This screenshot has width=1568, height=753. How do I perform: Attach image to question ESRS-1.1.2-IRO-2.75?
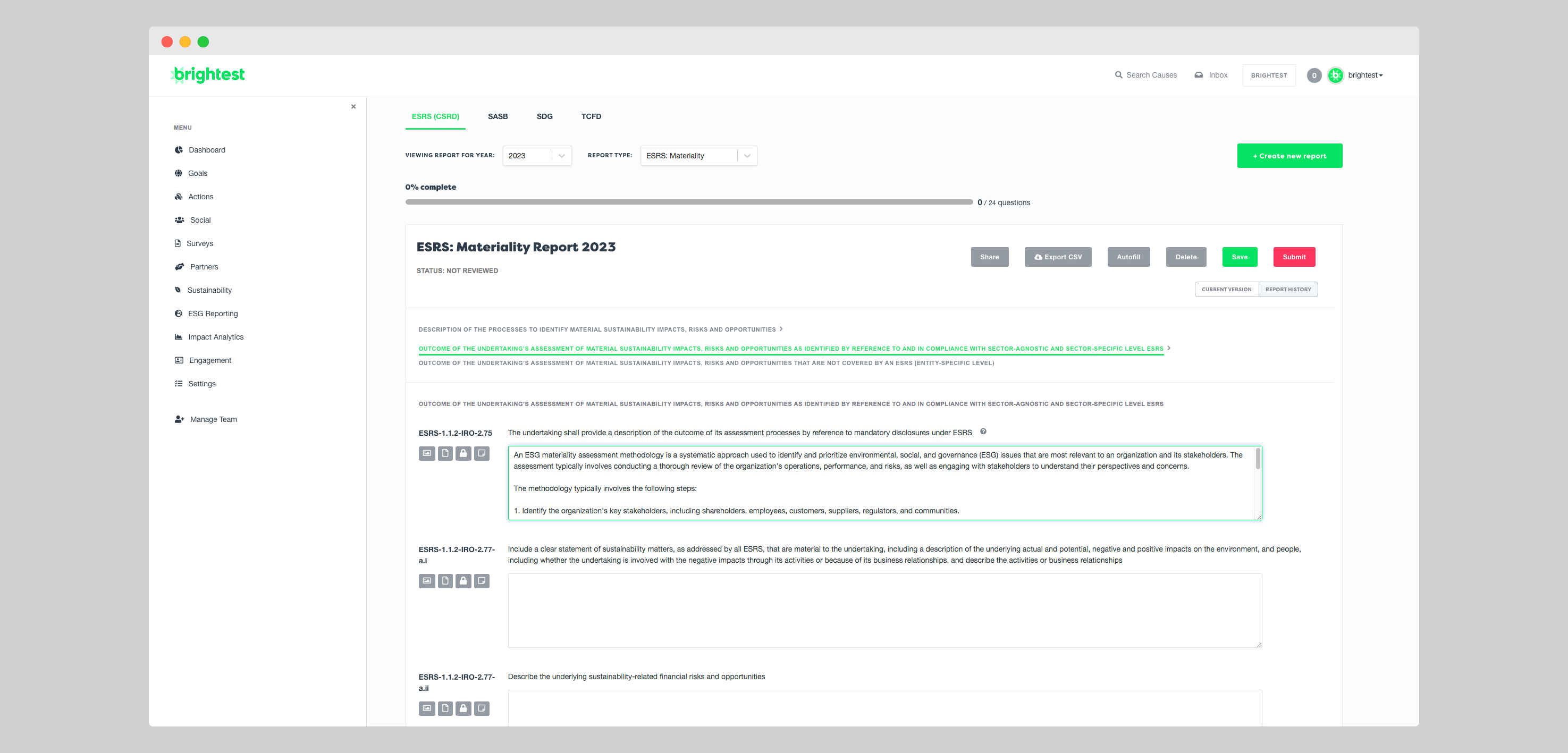pyautogui.click(x=427, y=453)
